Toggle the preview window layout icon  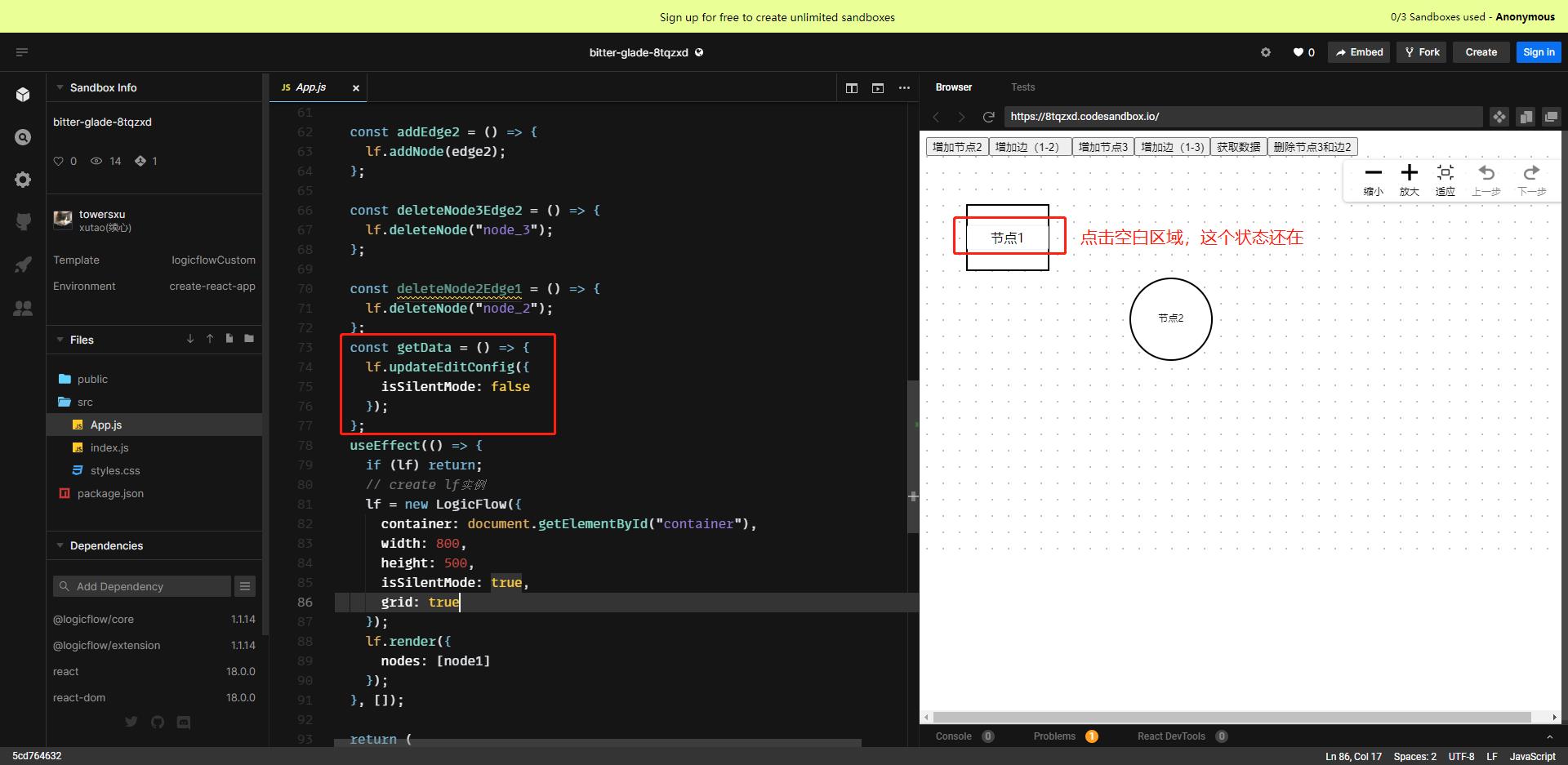tap(878, 87)
